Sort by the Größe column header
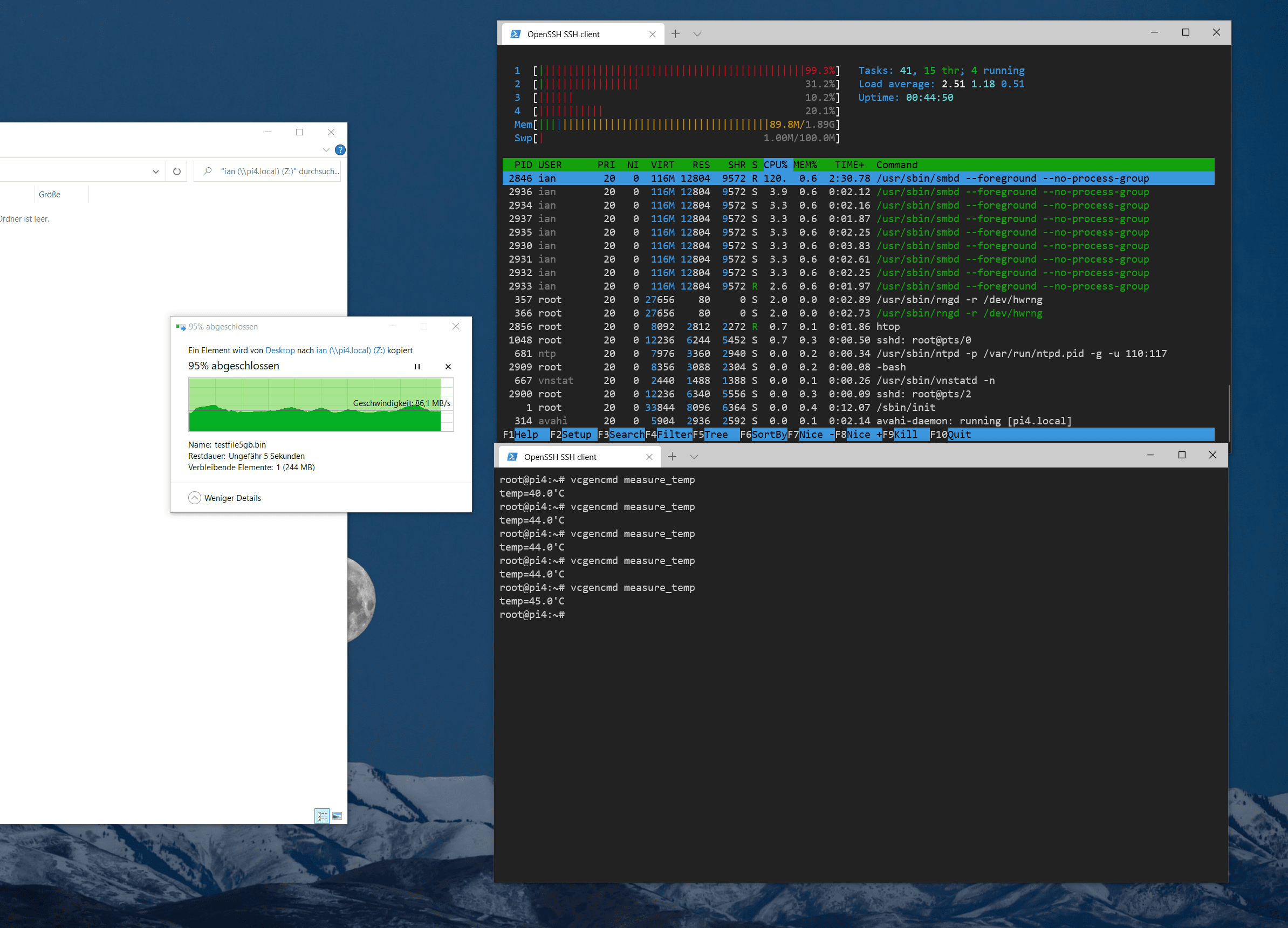The width and height of the screenshot is (1288, 928). [50, 194]
